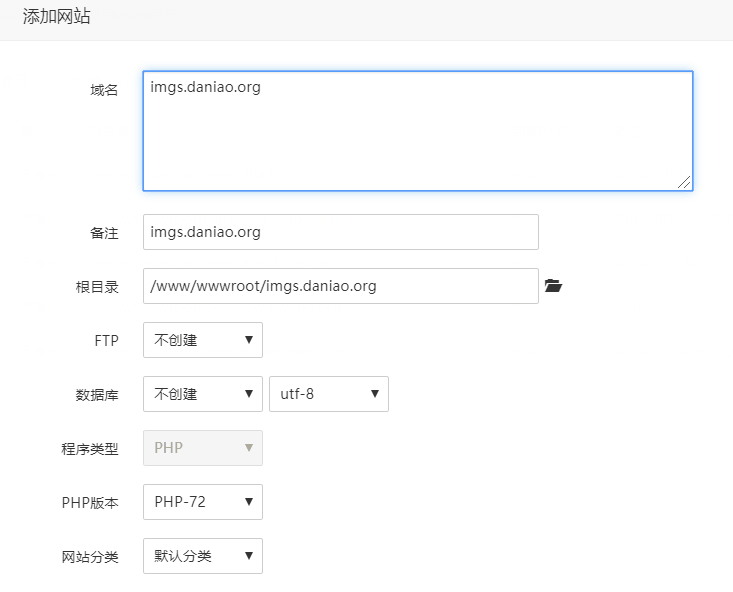Open the disabled 程序类型 PHP dropdown

(x=203, y=448)
